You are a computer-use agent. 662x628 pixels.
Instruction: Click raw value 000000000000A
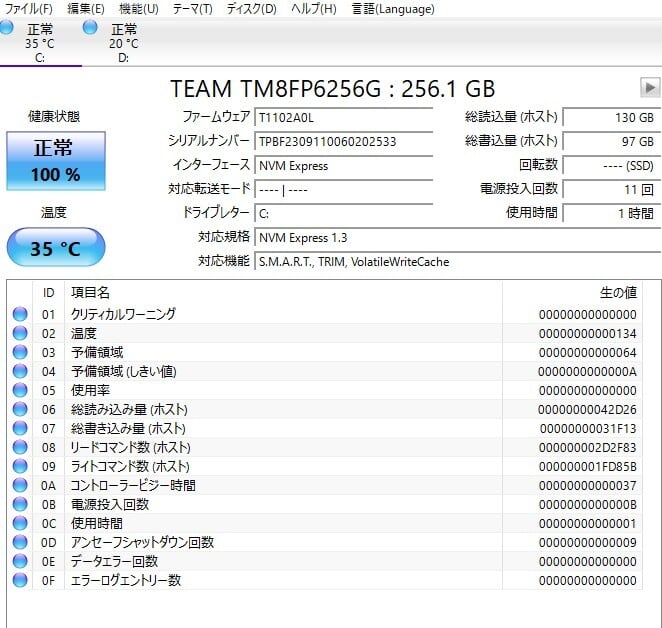588,372
